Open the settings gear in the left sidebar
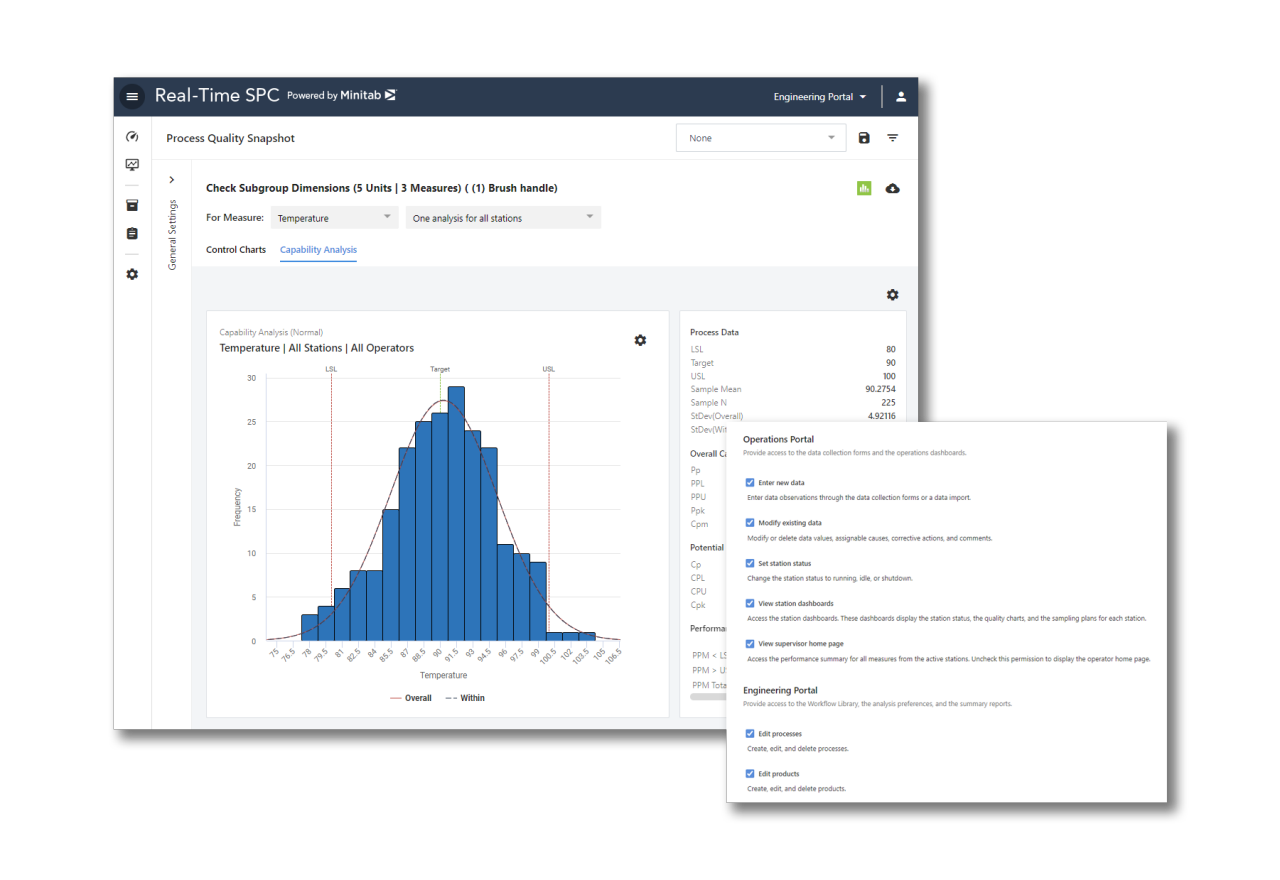1280x880 pixels. [132, 273]
